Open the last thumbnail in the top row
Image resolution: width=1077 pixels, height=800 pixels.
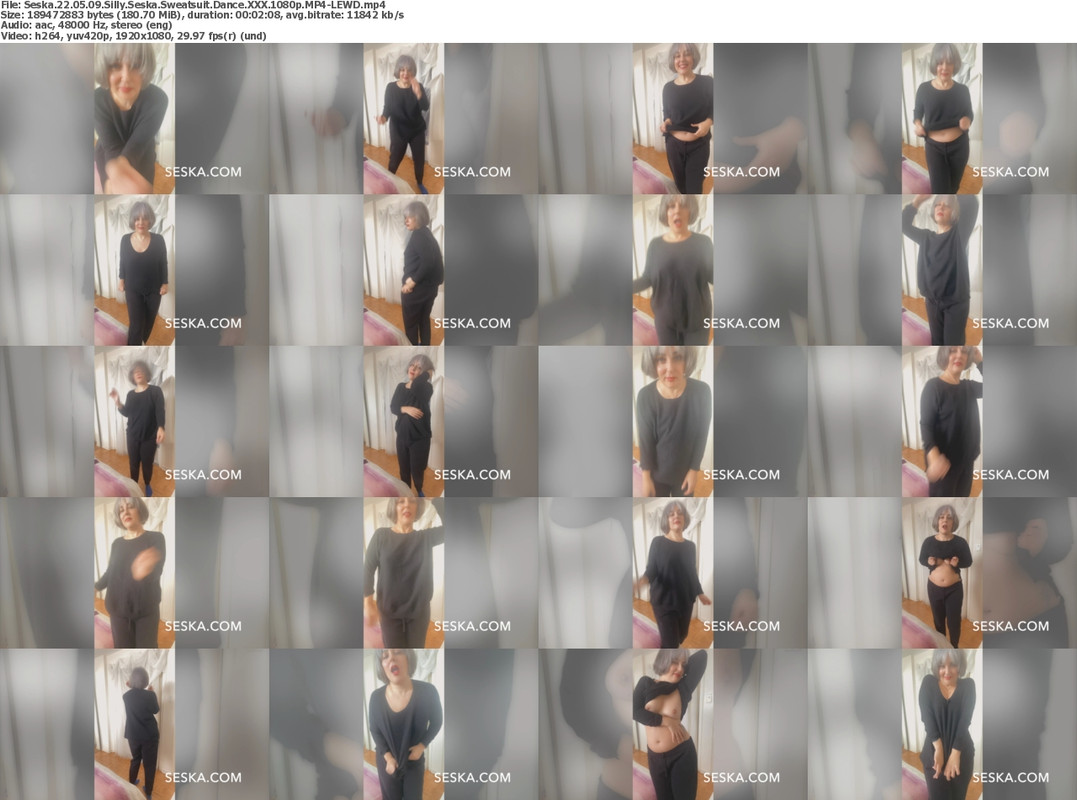pyautogui.click(x=942, y=118)
